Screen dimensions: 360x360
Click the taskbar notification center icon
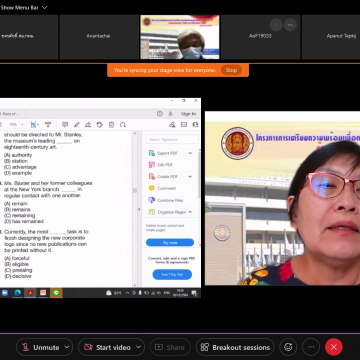194,293
